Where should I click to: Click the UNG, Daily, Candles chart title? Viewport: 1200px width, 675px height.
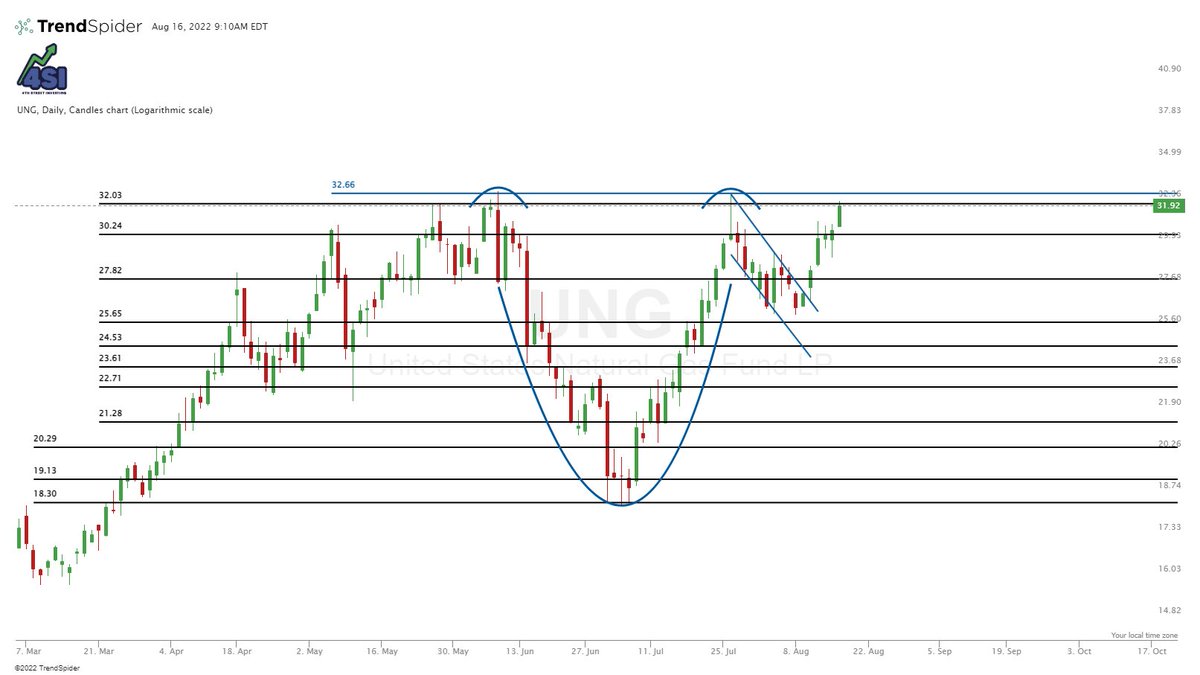pos(115,110)
